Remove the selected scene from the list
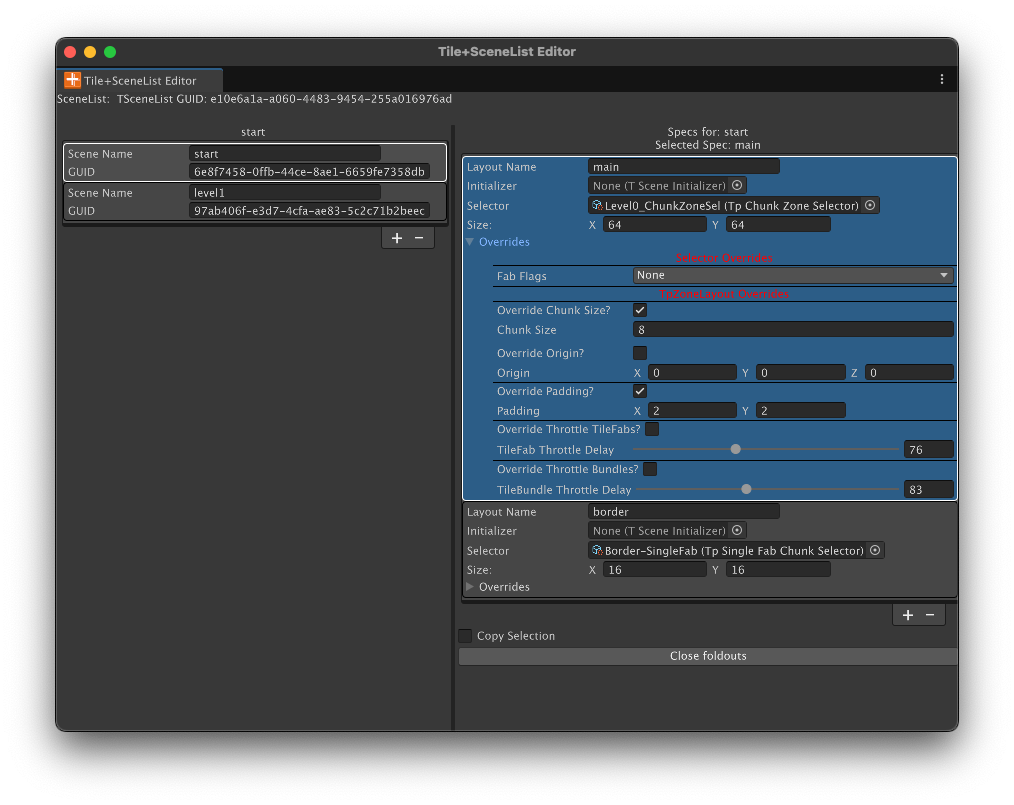 (419, 238)
